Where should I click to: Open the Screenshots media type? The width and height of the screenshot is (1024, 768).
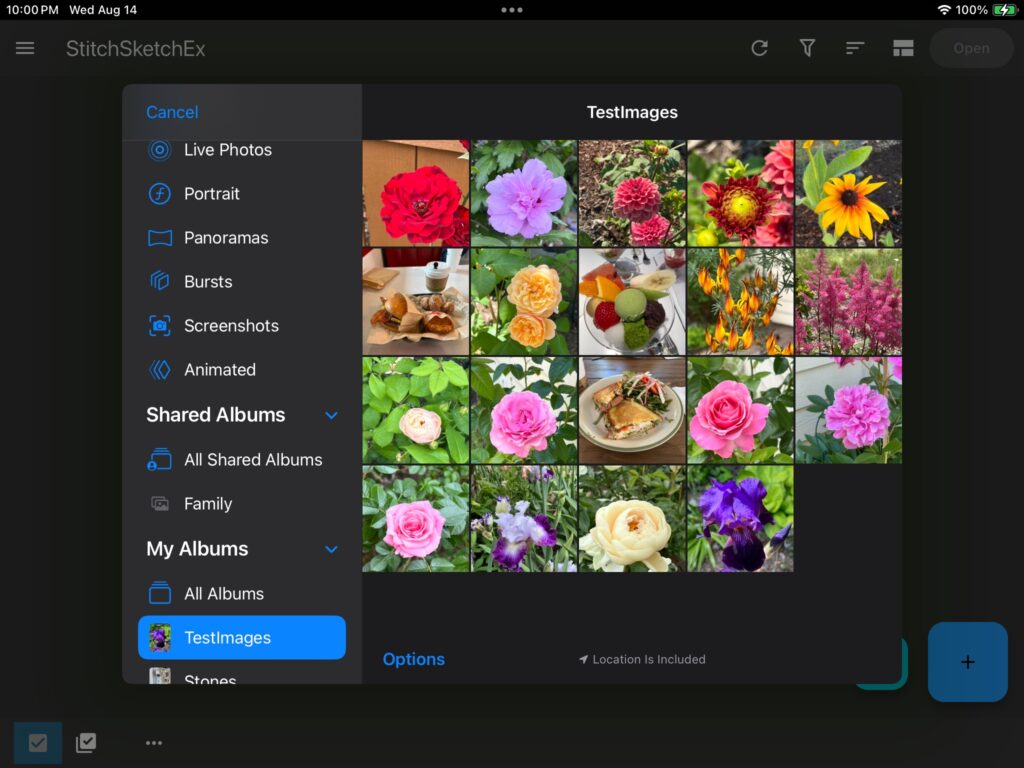[x=231, y=326]
